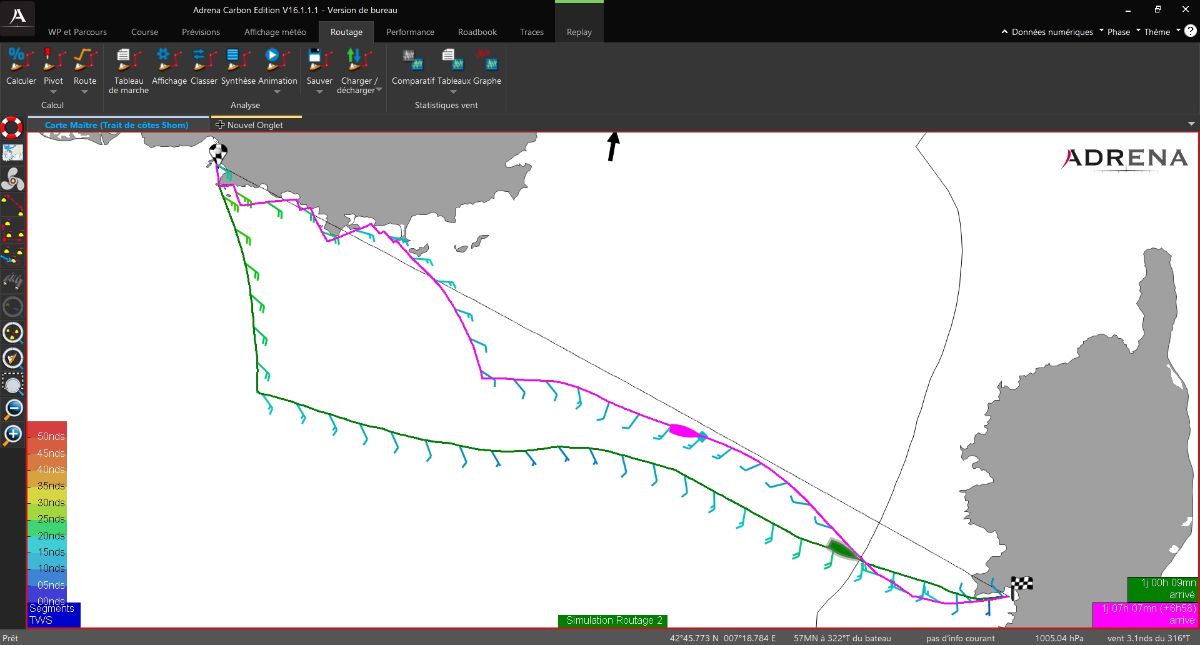Expand the Pivot dropdown arrow
The width and height of the screenshot is (1200, 645).
click(x=53, y=91)
